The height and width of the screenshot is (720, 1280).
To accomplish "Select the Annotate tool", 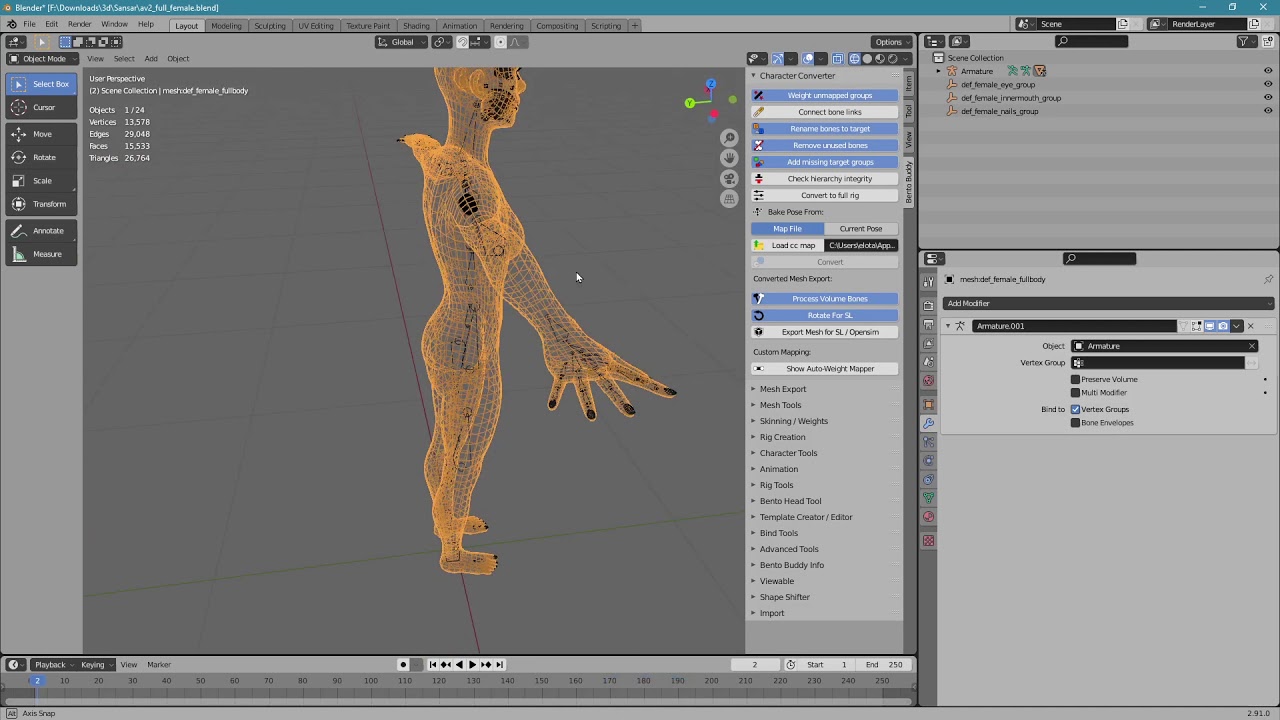I will [42, 231].
